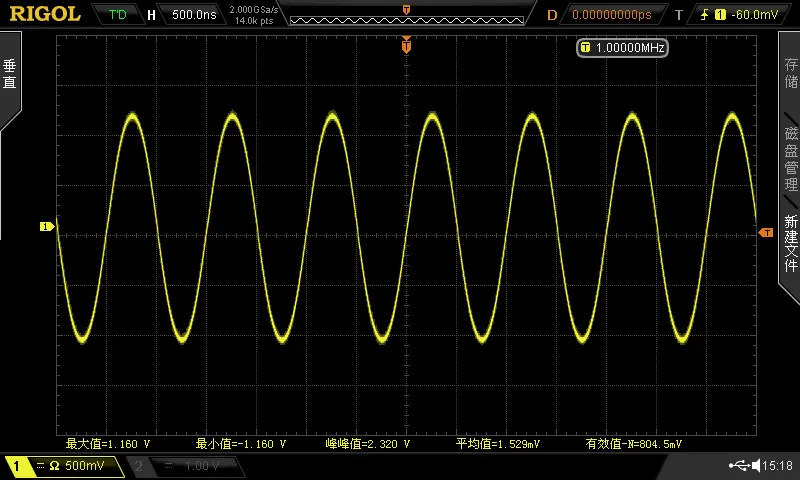Select the orange trigger position marker at top of grid
800x480 pixels.
click(406, 45)
